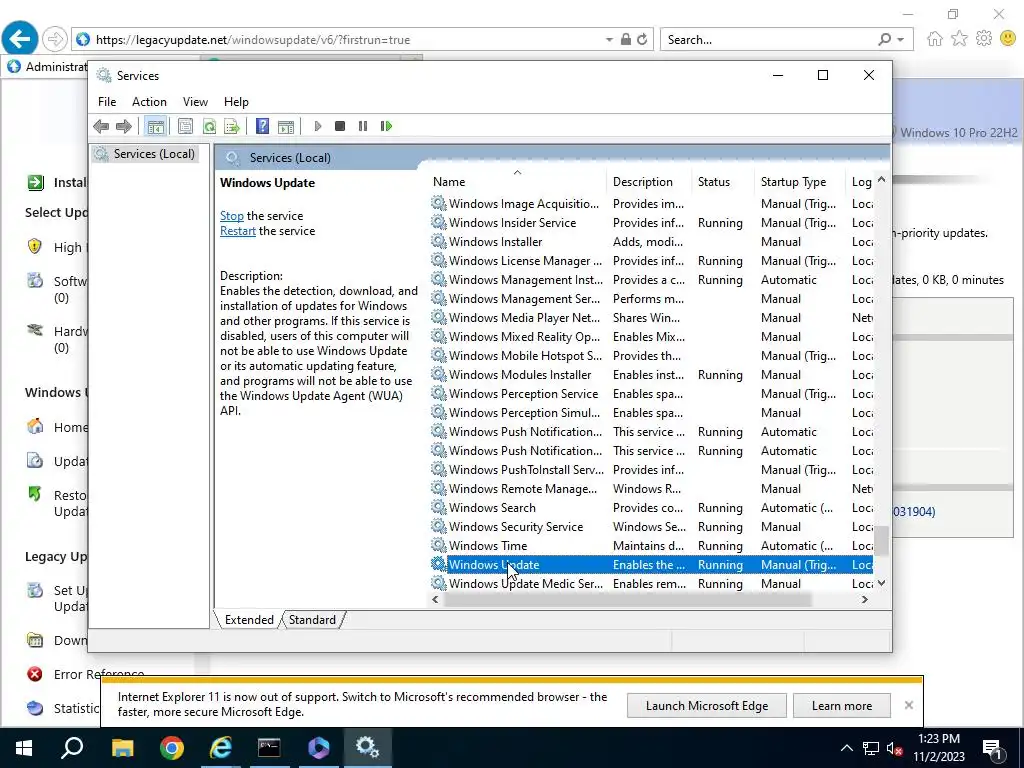Click the gear icon of Windows Perception Service
This screenshot has width=1024, height=768.
tap(438, 394)
